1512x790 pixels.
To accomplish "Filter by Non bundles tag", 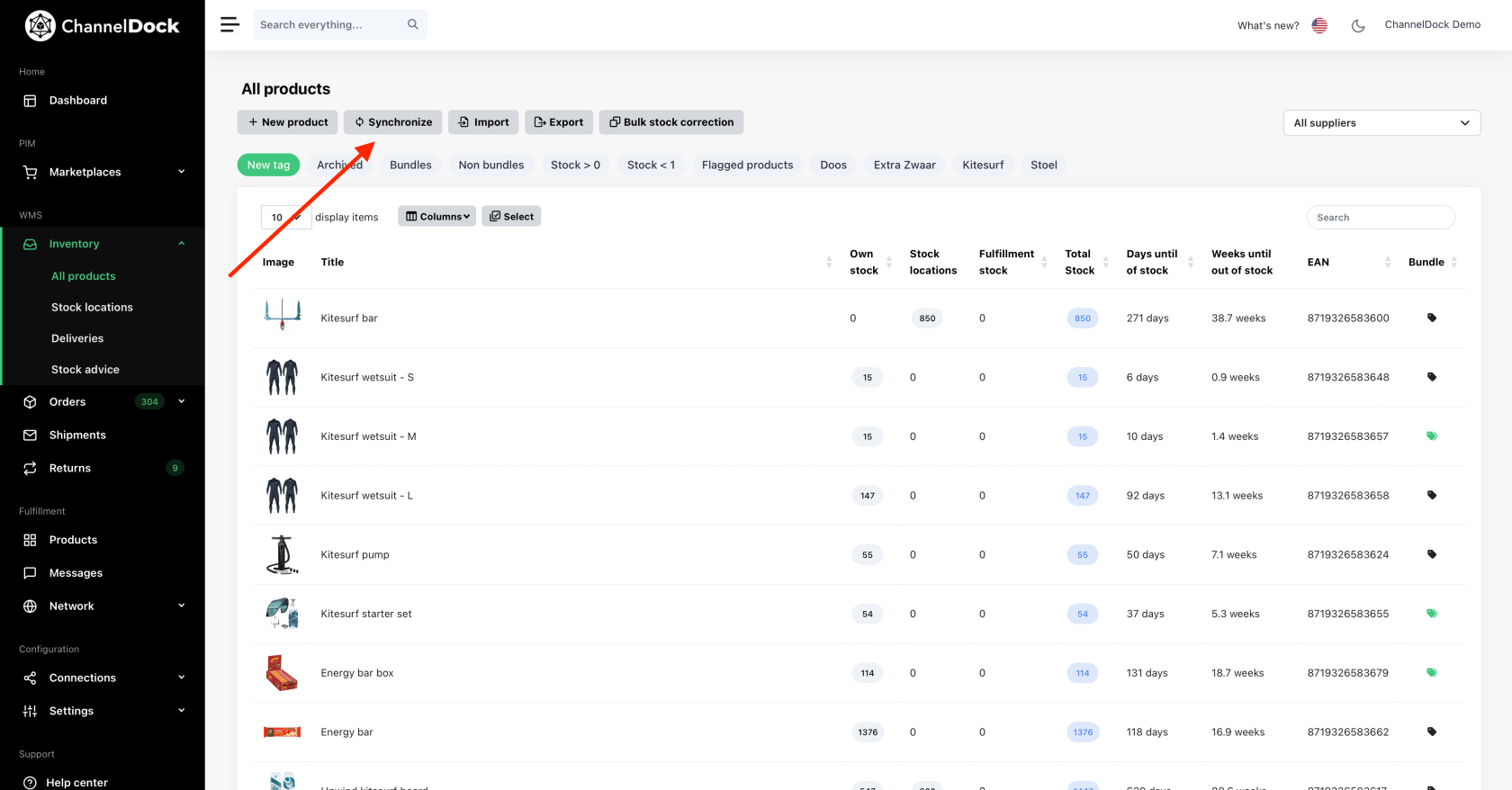I will (491, 165).
